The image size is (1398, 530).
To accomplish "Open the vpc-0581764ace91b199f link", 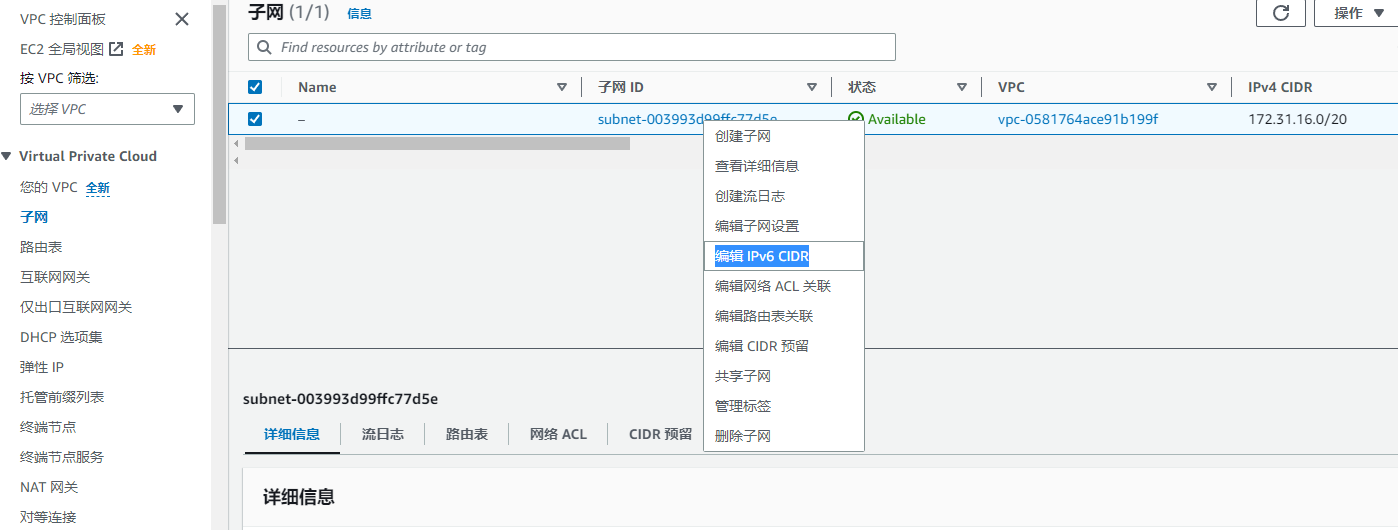I will pyautogui.click(x=1077, y=119).
